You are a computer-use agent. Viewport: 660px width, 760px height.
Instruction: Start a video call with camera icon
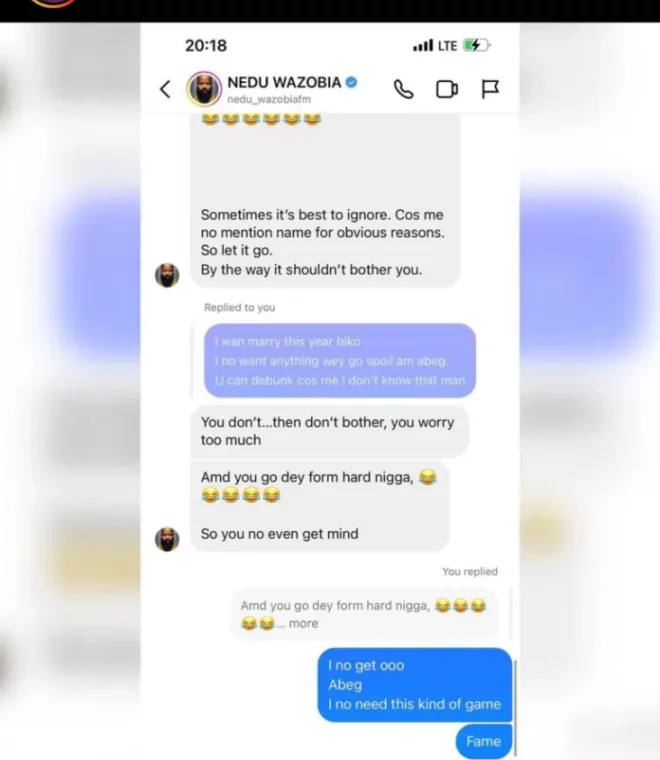coord(447,89)
